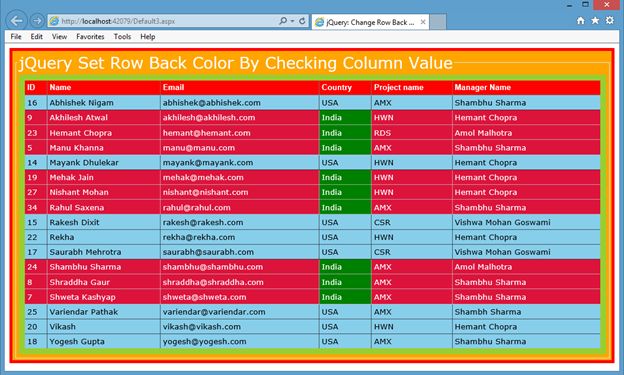Screen dimensions: 624x375
Task: Open address bar autocomplete dropdown arrow
Action: [x=292, y=21]
